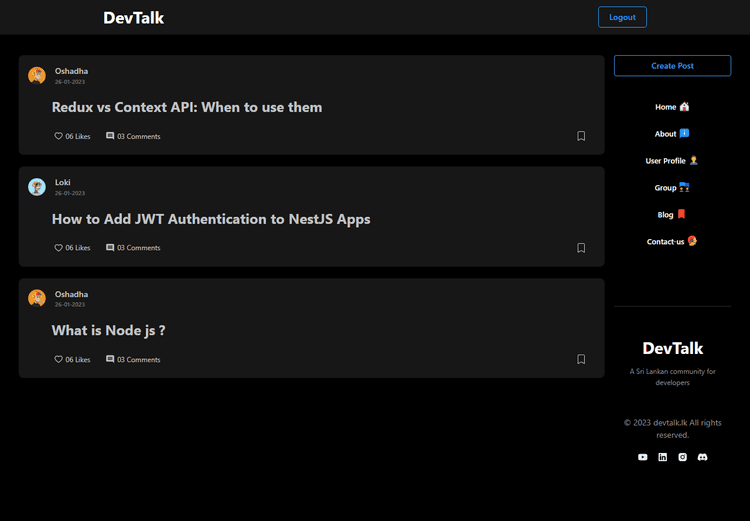Click author name Loki
Screen dimensions: 750x521
pyautogui.click(x=63, y=182)
